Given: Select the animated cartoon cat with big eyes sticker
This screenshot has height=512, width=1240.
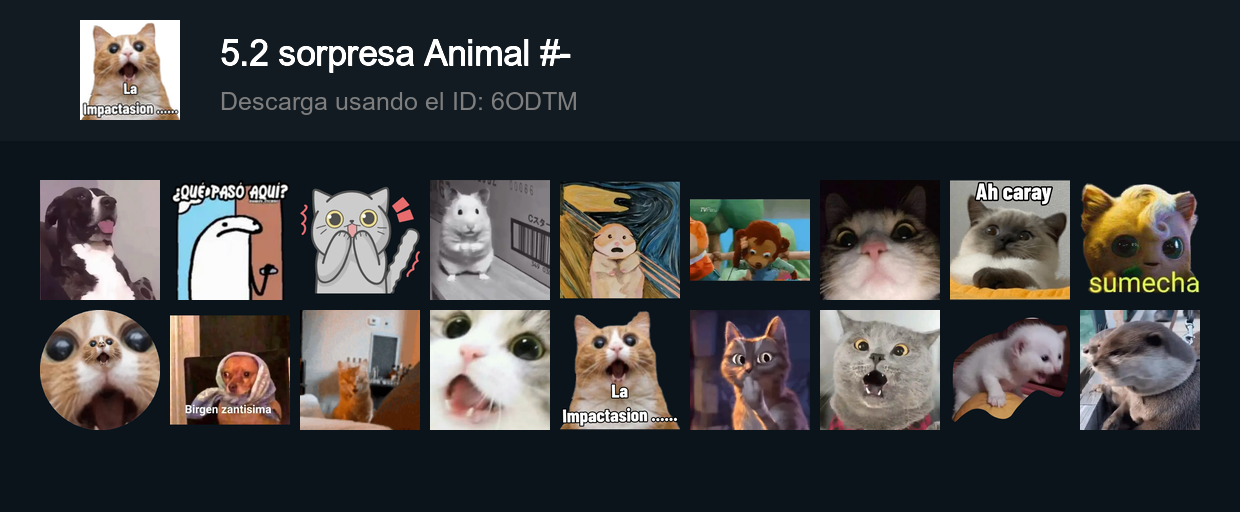Looking at the screenshot, I should point(750,370).
